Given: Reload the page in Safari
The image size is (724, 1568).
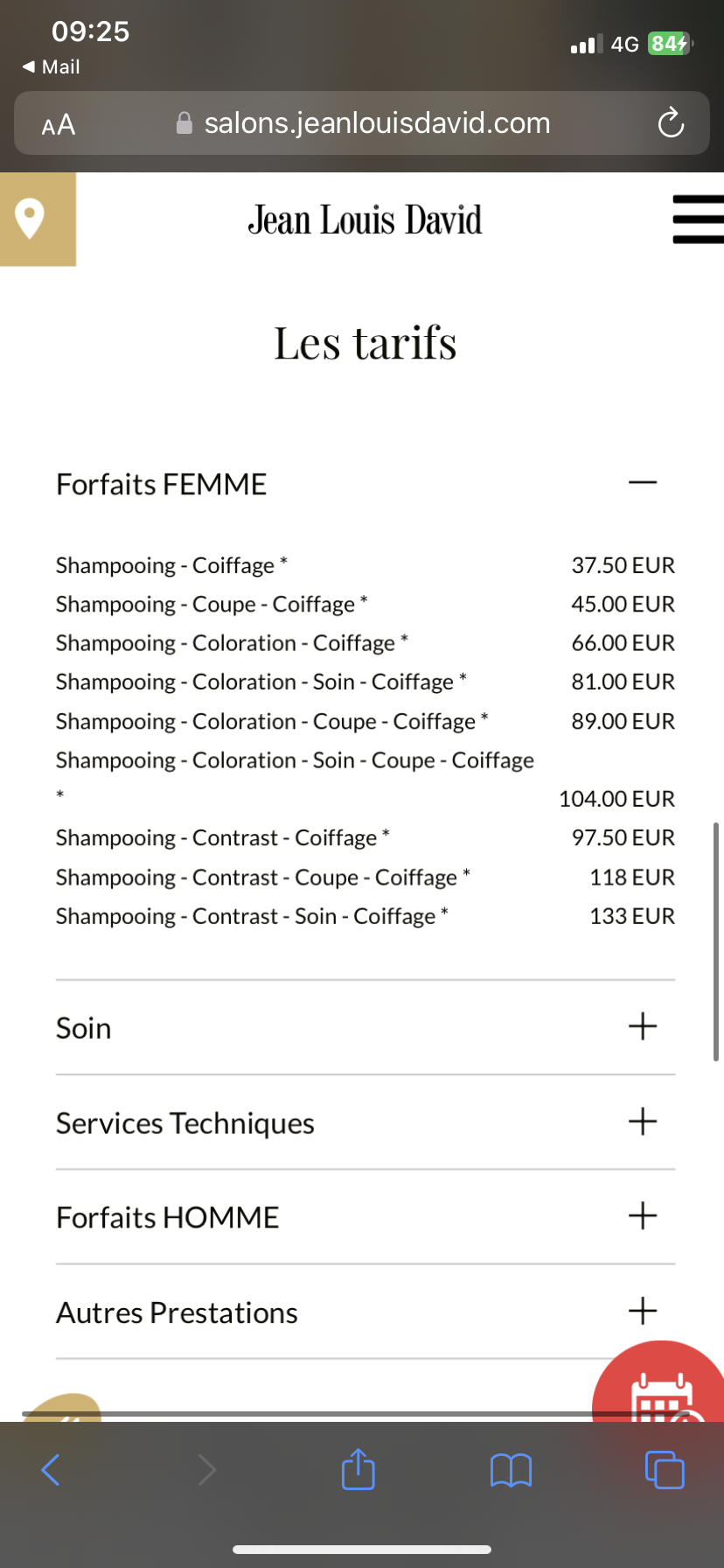Looking at the screenshot, I should (670, 123).
